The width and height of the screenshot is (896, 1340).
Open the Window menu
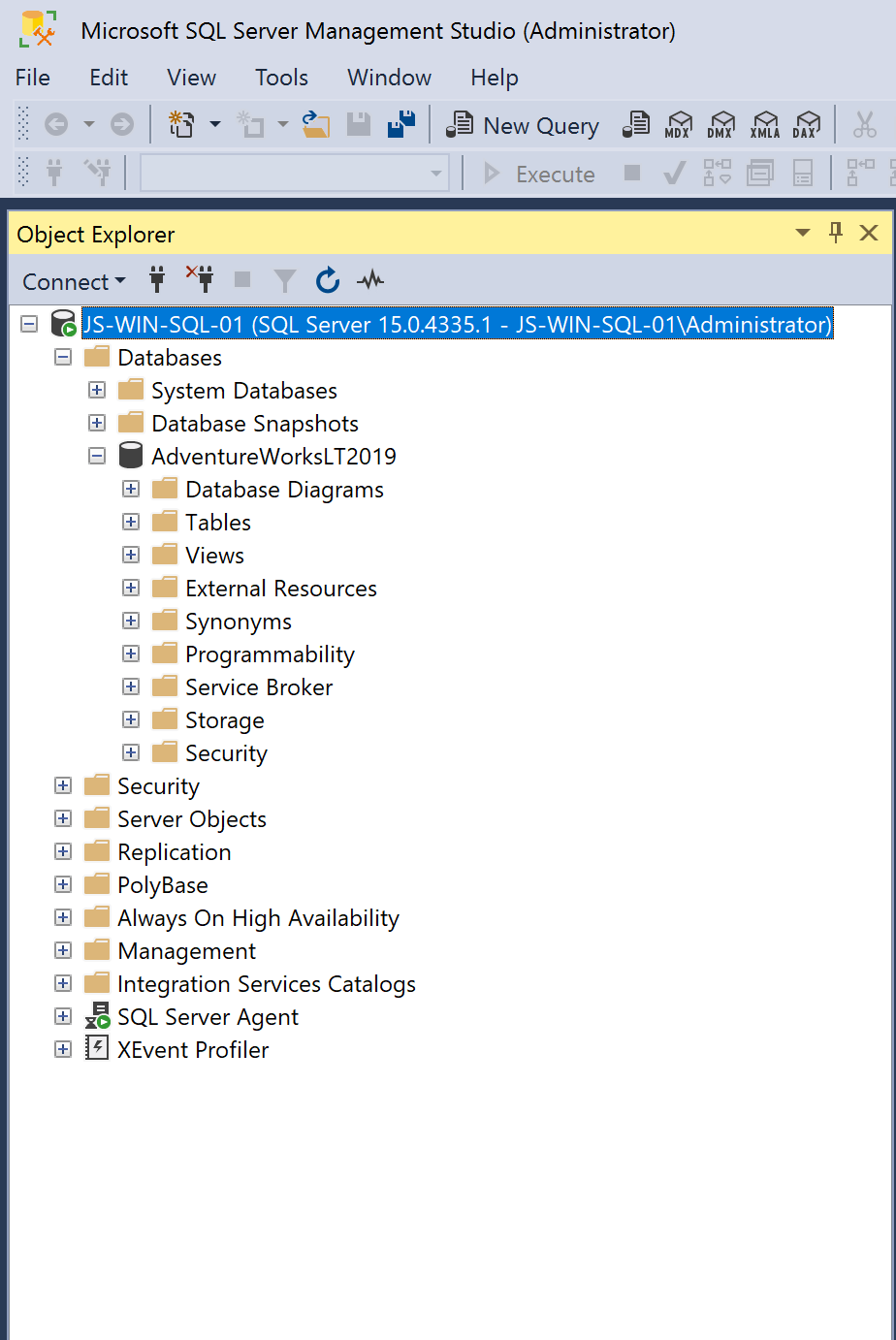[389, 78]
